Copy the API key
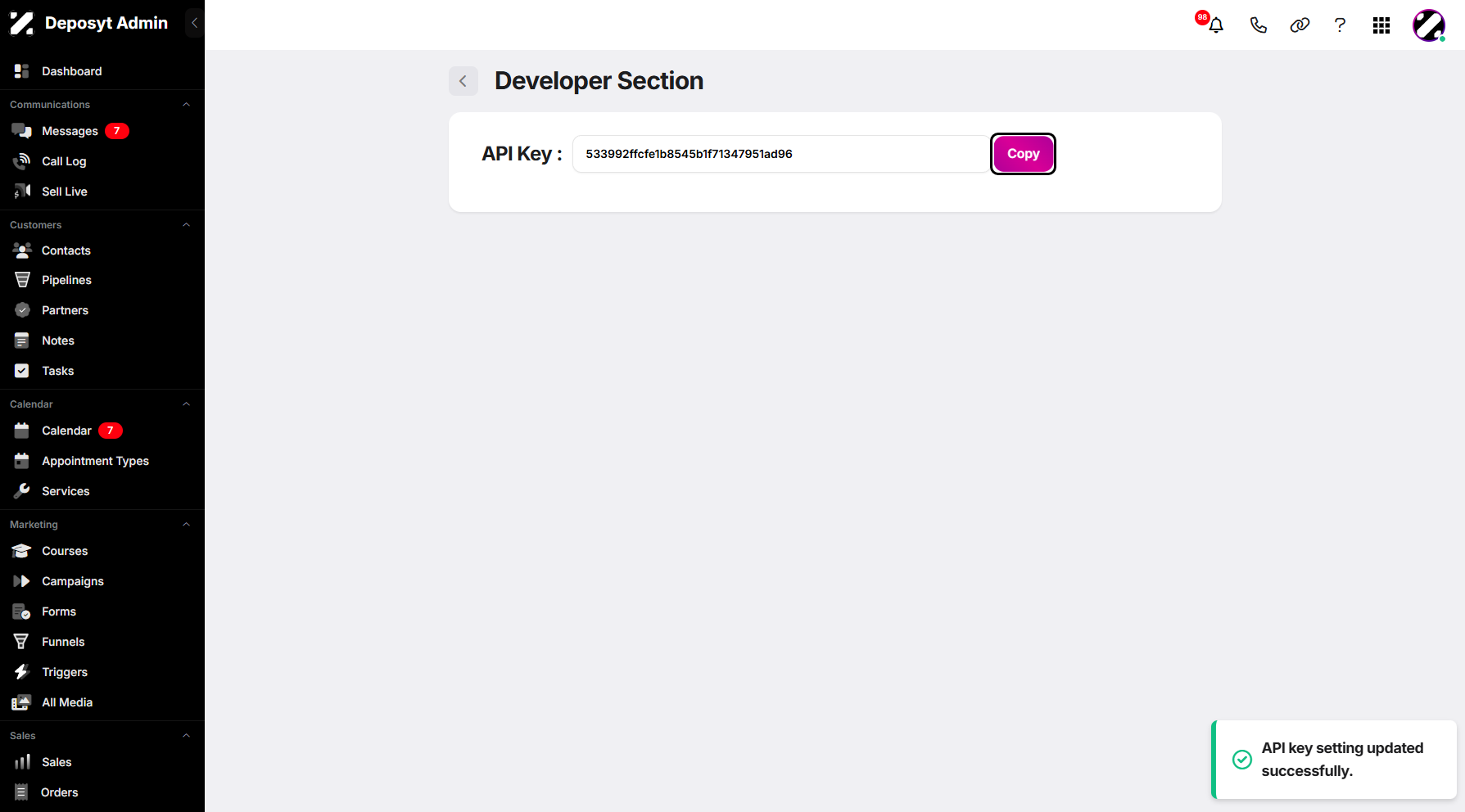The width and height of the screenshot is (1465, 812). pos(1023,154)
